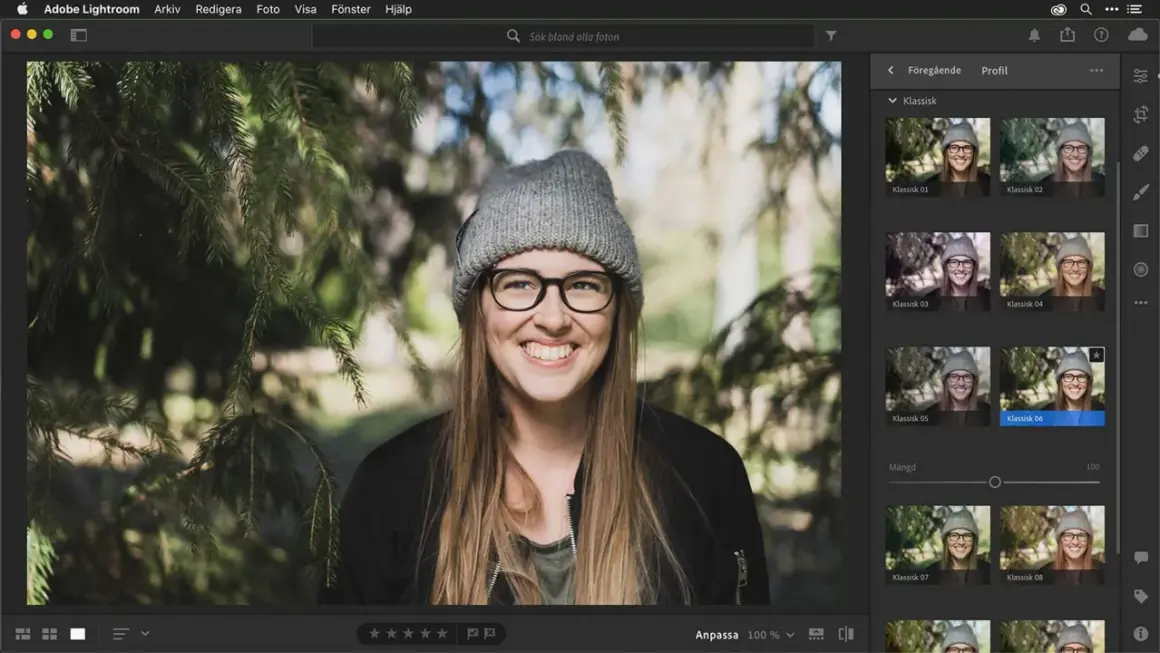Click Anpassa fit view button
The image size is (1160, 653).
click(x=716, y=635)
